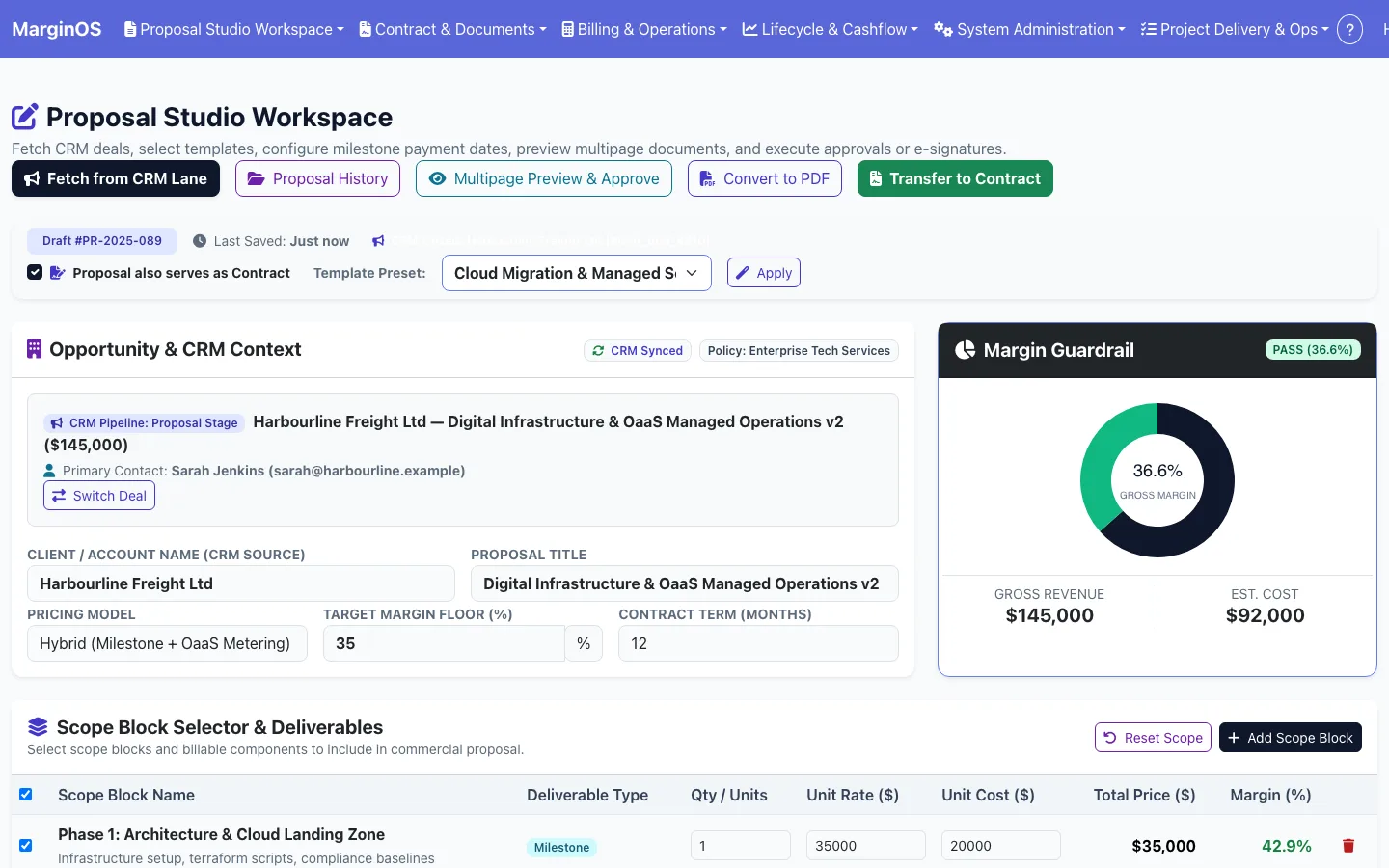1389x868 pixels.
Task: Open the Template Preset dropdown
Action: pos(577,273)
